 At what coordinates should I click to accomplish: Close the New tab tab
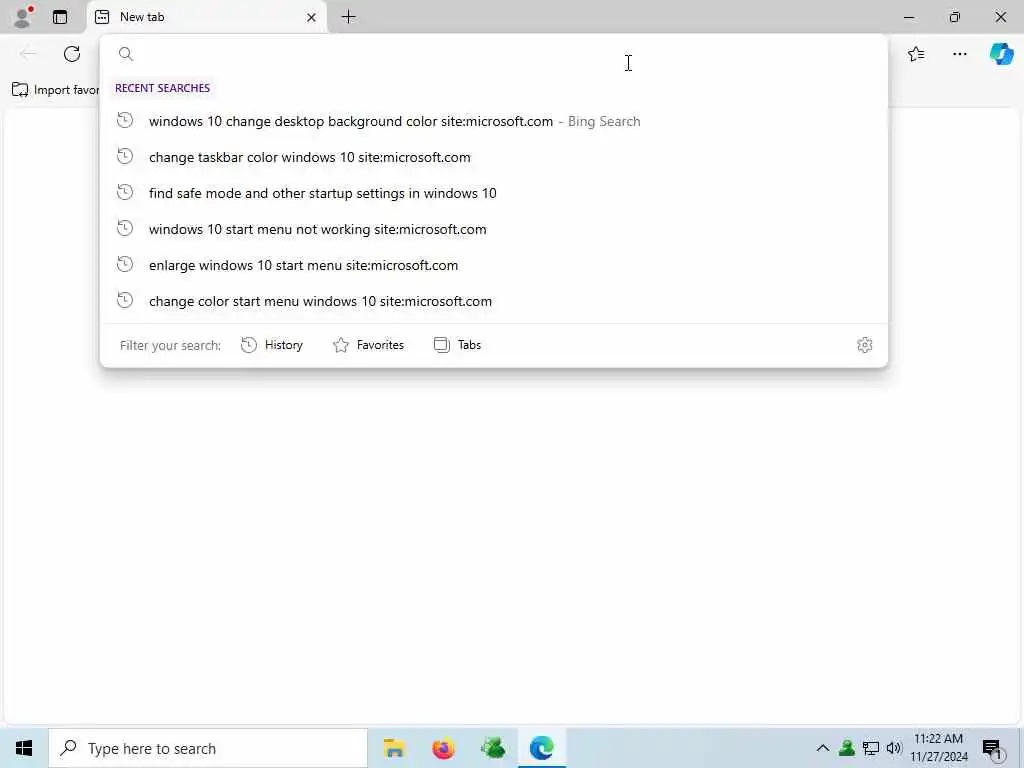tap(312, 18)
